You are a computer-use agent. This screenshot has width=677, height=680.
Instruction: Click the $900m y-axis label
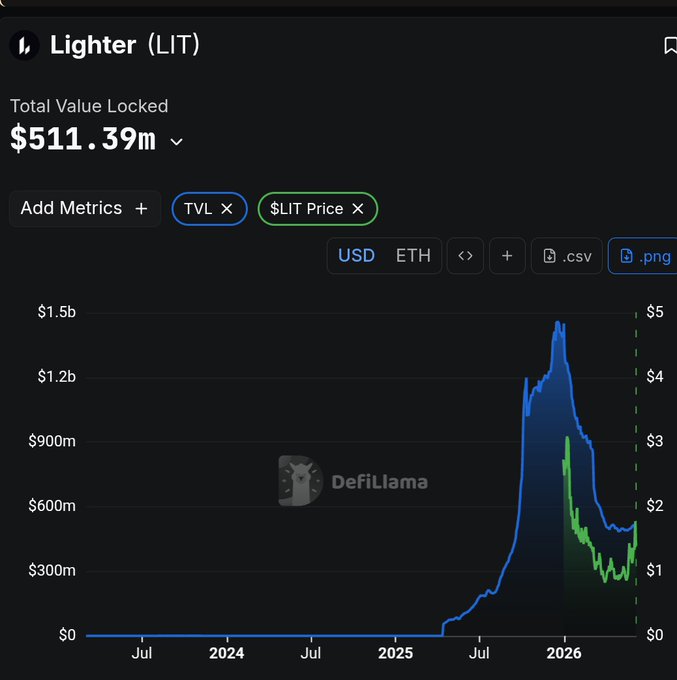tap(52, 441)
